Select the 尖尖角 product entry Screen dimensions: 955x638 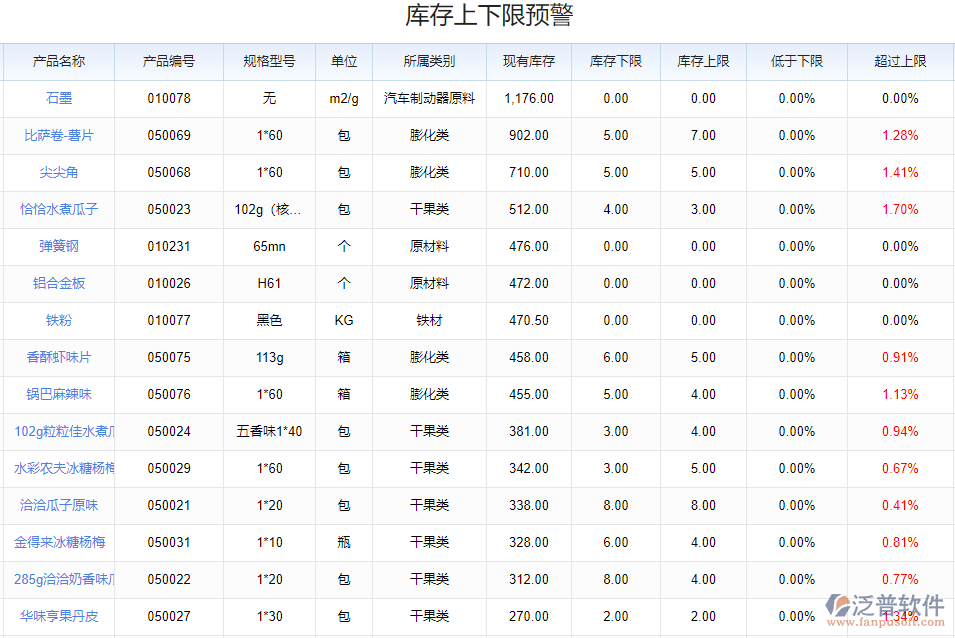(57, 172)
